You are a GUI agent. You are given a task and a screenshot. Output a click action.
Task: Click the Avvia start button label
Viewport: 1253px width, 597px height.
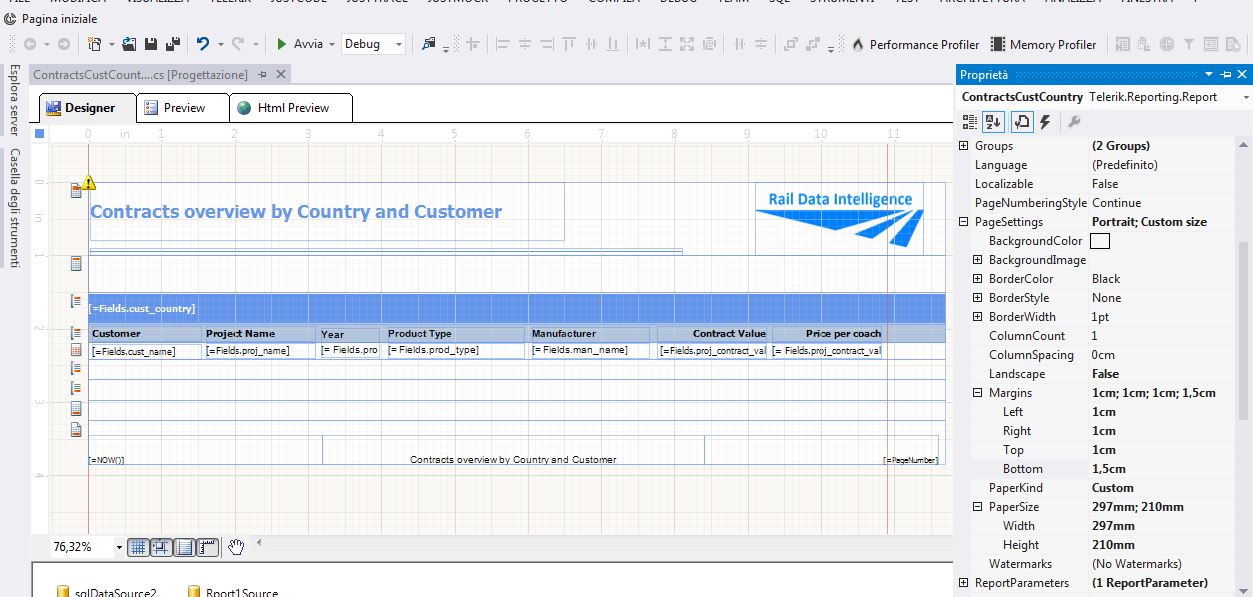(x=308, y=44)
